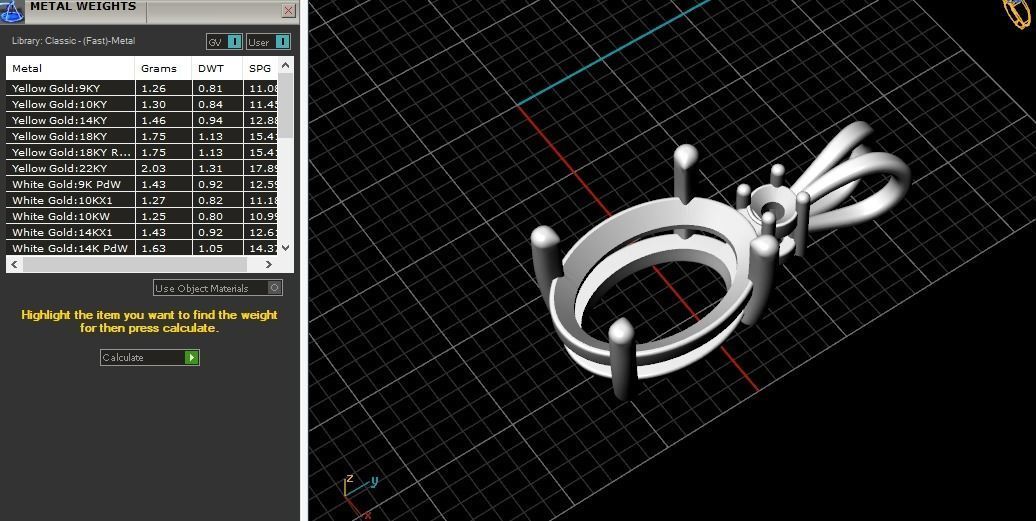Select the White Gold:14KX1 row
This screenshot has height=521, width=1036.
(141, 232)
